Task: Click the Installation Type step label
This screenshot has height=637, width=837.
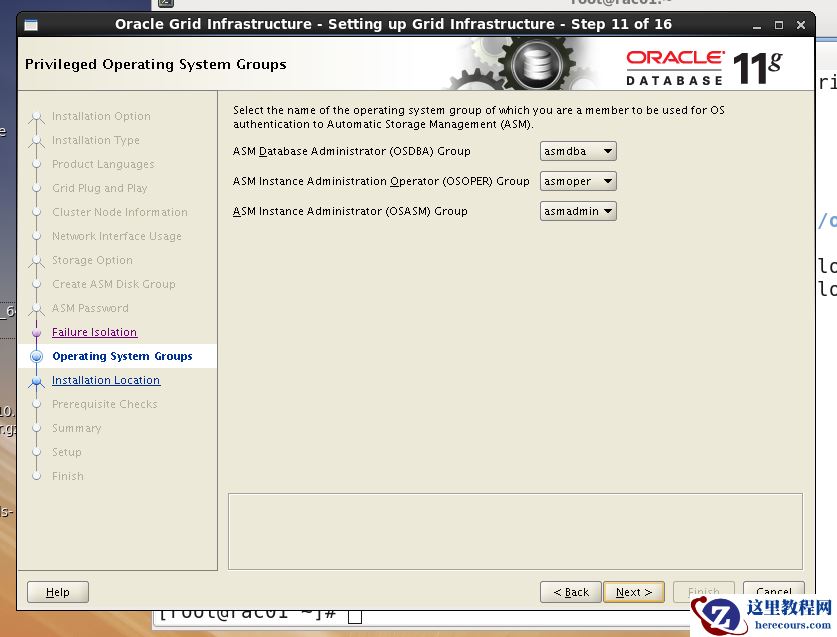Action: coord(96,140)
